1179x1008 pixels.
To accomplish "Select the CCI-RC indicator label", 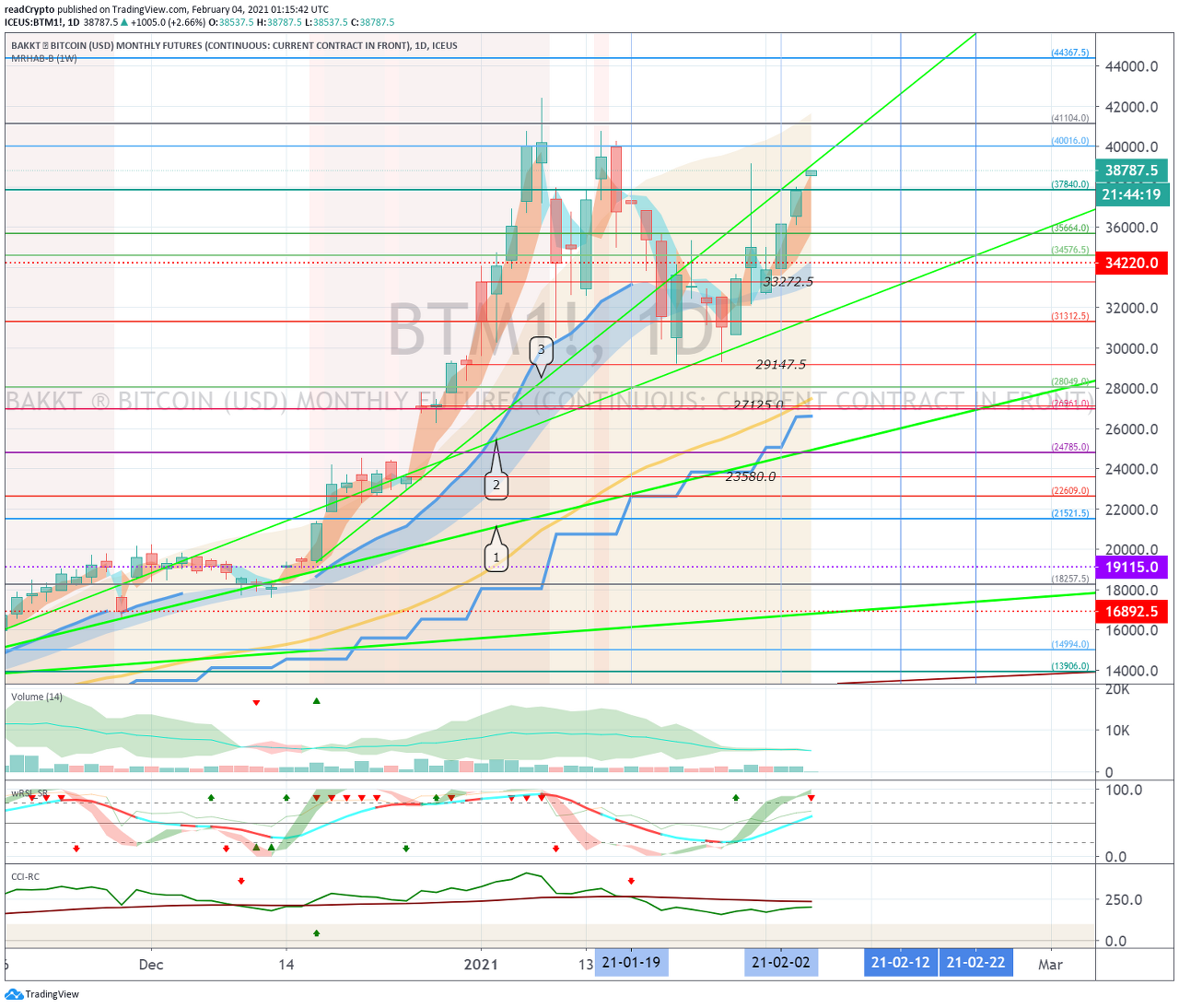I will 25,876.
